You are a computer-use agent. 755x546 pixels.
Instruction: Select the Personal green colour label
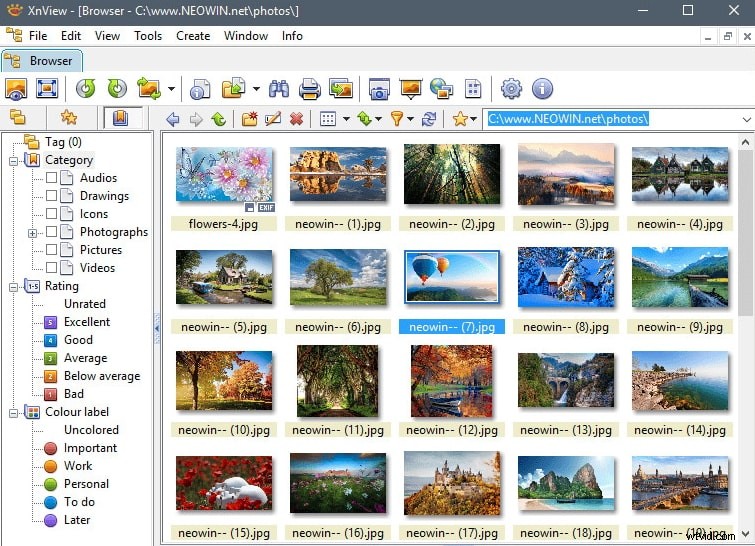[86, 484]
